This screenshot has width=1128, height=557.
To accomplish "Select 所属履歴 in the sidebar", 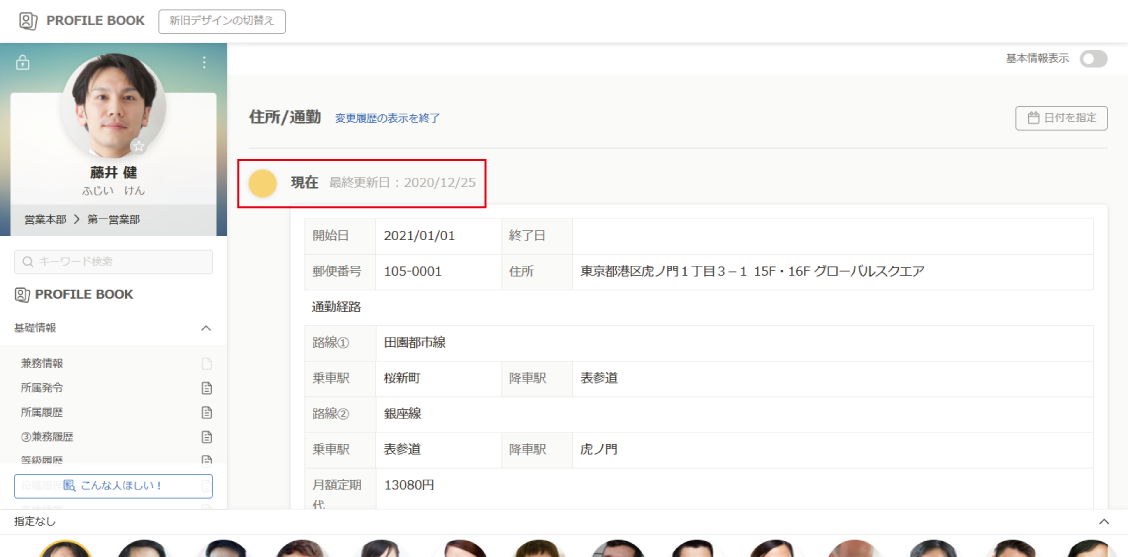I will point(42,412).
